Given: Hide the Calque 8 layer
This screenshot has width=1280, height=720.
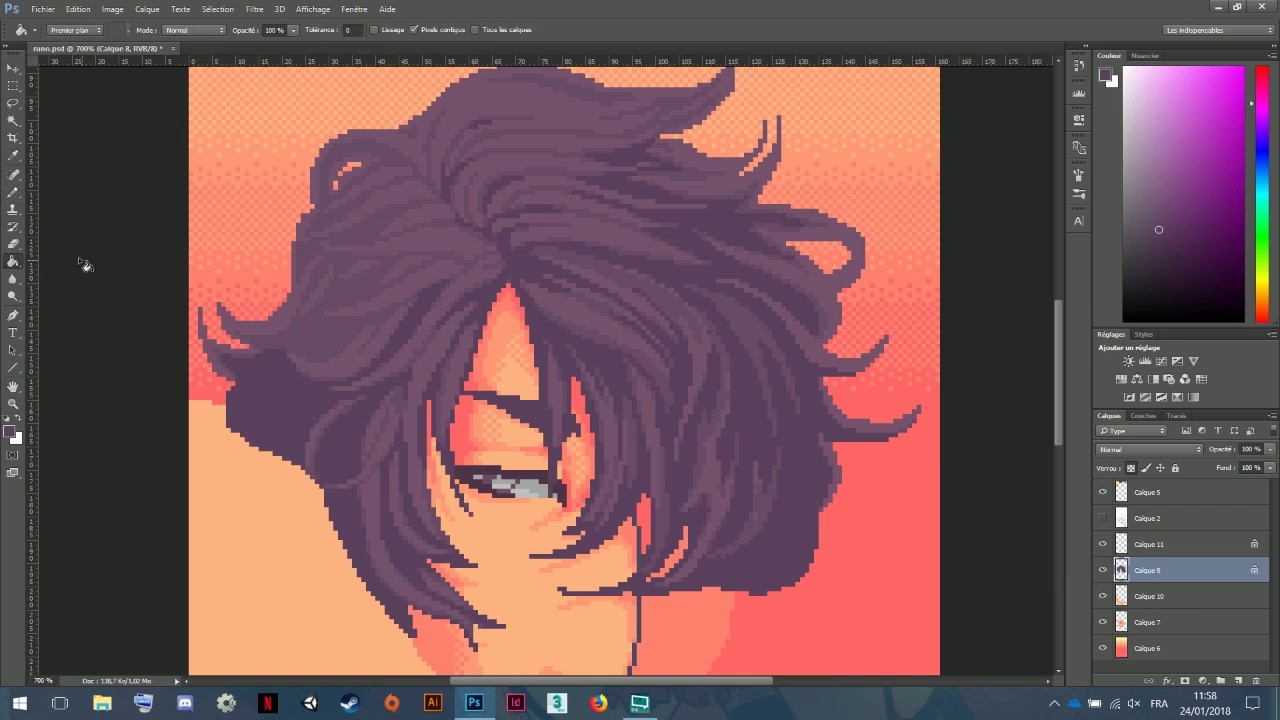Looking at the screenshot, I should (1103, 570).
